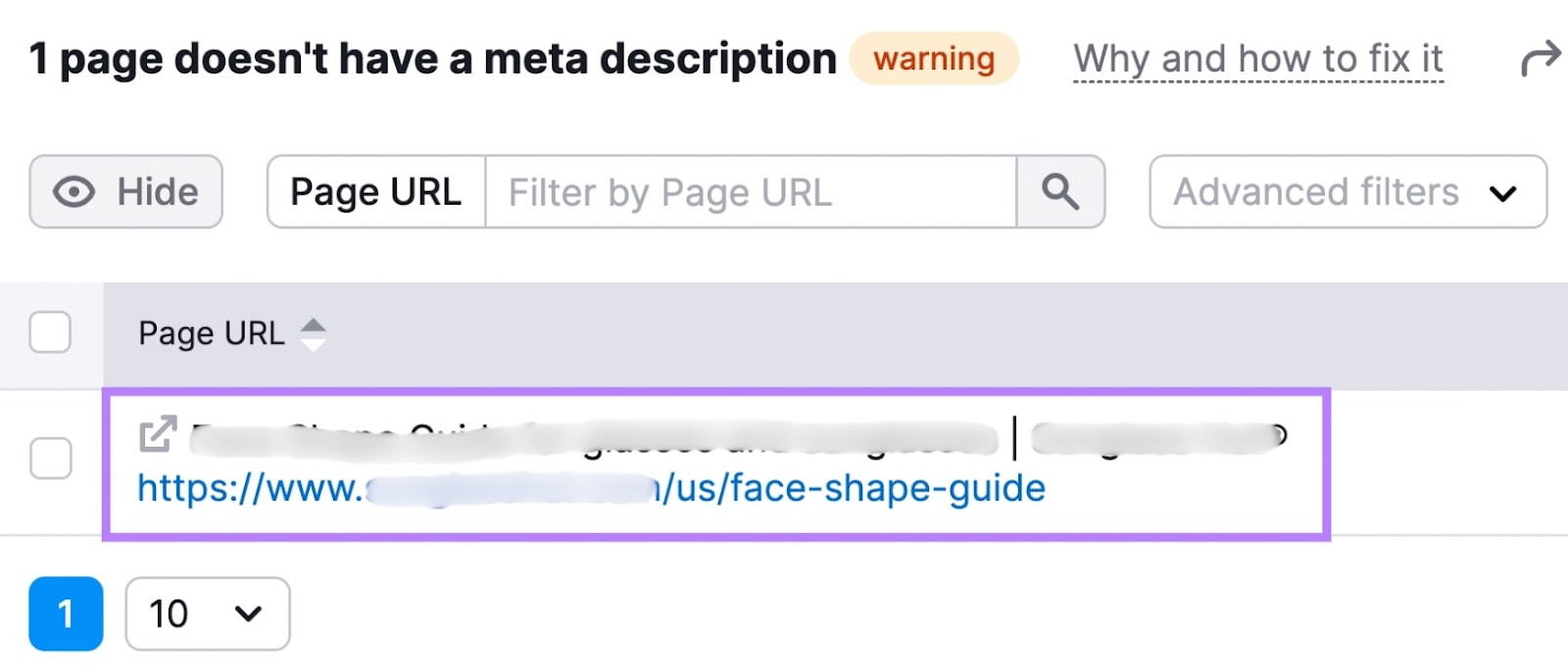Click the chevron in Advanced filters
The height and width of the screenshot is (672, 1568).
pyautogui.click(x=1502, y=193)
